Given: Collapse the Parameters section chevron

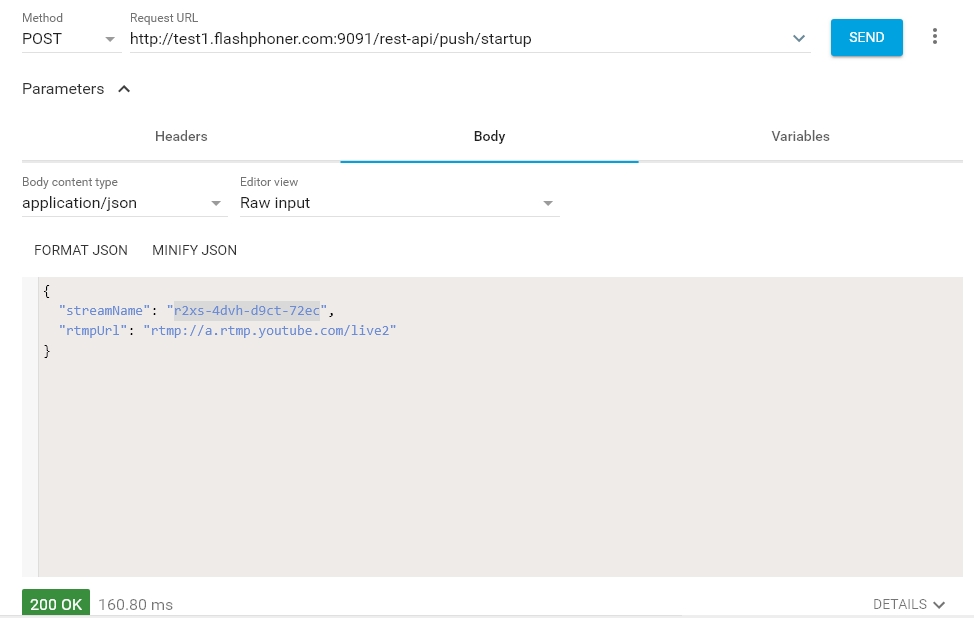Looking at the screenshot, I should tap(124, 89).
